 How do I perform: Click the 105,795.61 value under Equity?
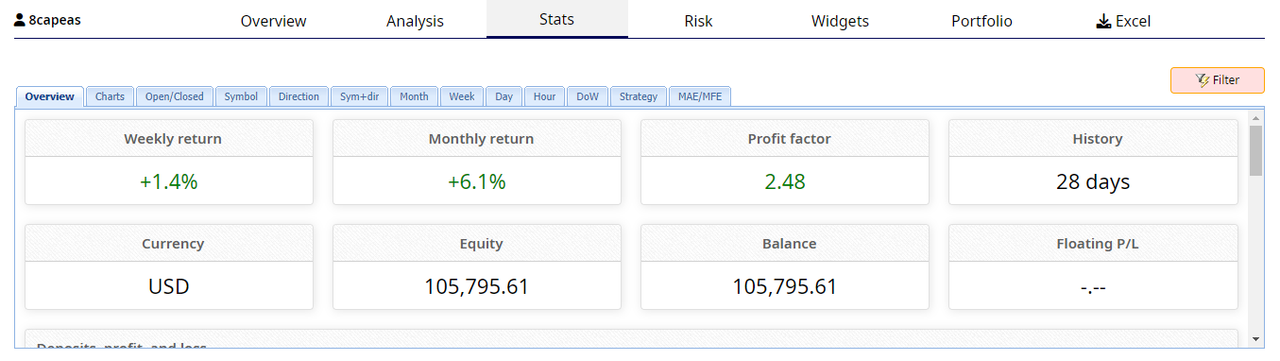[477, 287]
